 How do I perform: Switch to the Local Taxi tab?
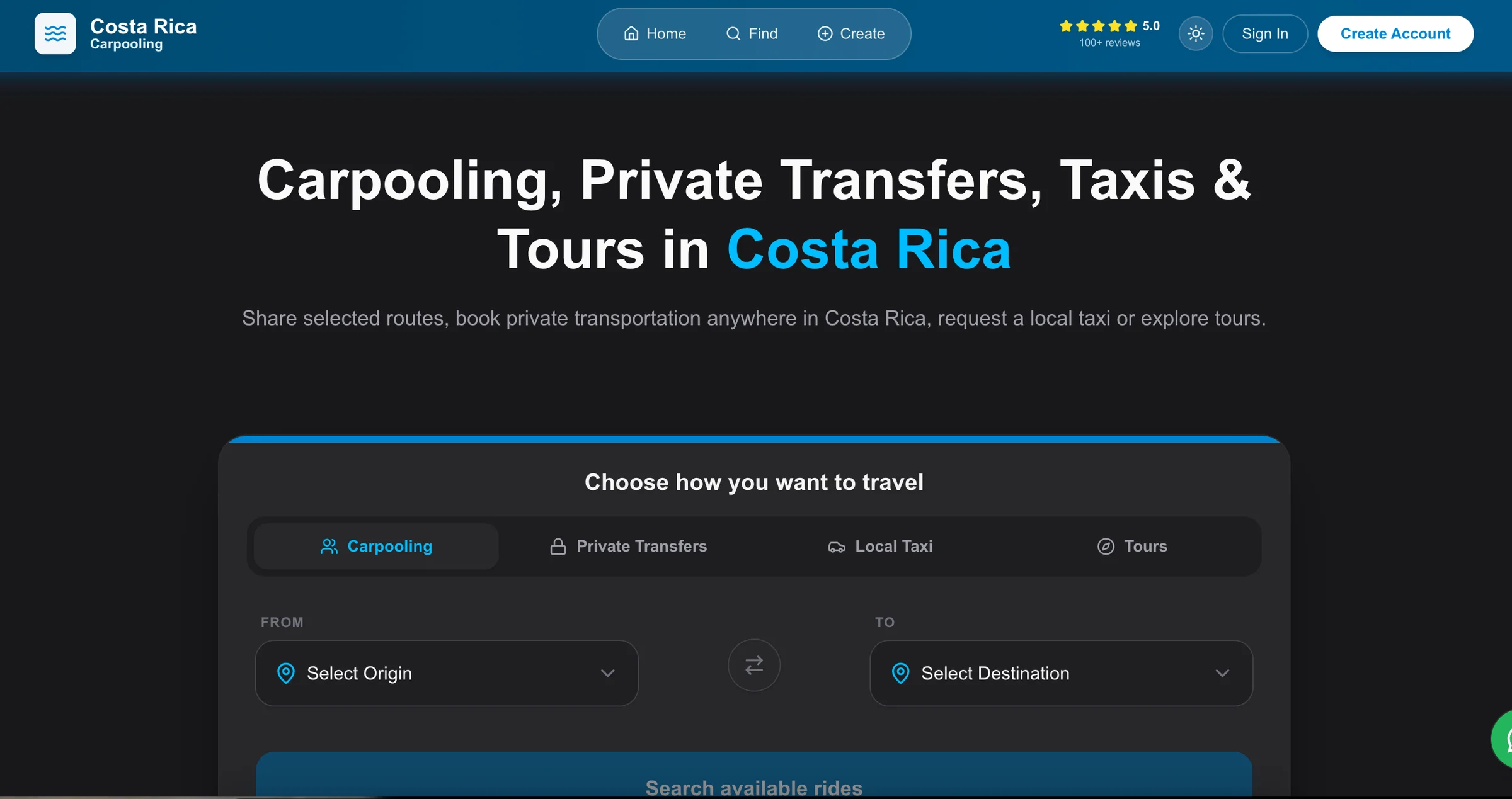click(880, 546)
